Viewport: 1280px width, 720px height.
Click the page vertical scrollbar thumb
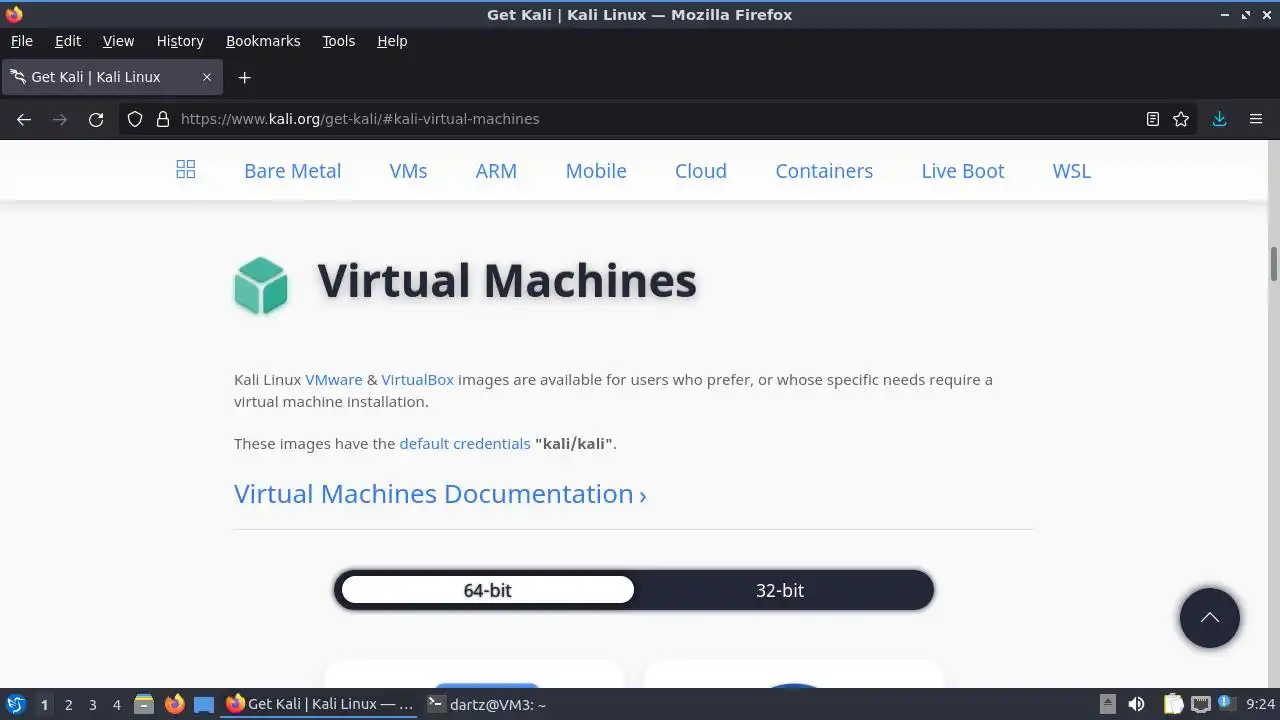[1273, 264]
